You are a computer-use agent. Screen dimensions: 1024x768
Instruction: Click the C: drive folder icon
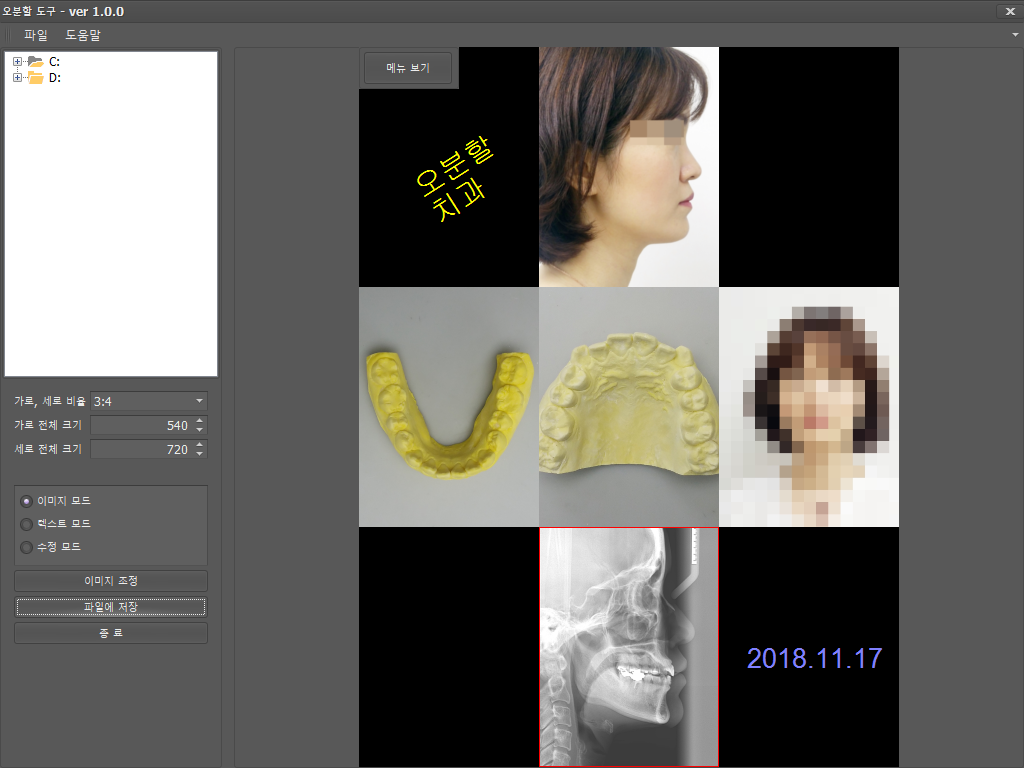(35, 62)
